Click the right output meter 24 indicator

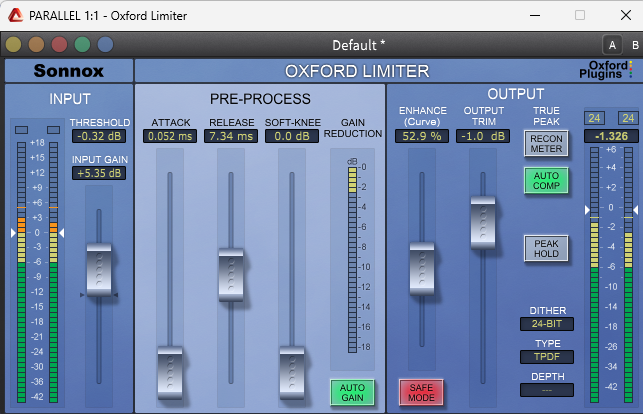coord(628,118)
